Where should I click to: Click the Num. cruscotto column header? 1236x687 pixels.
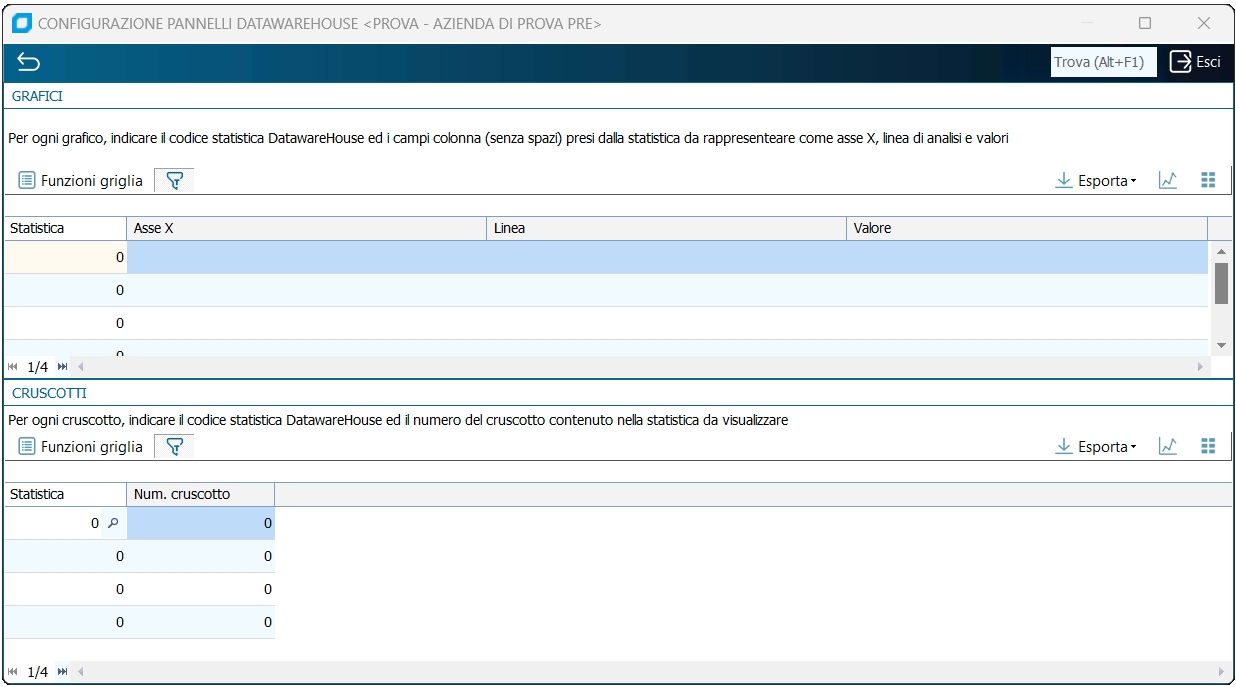point(201,494)
